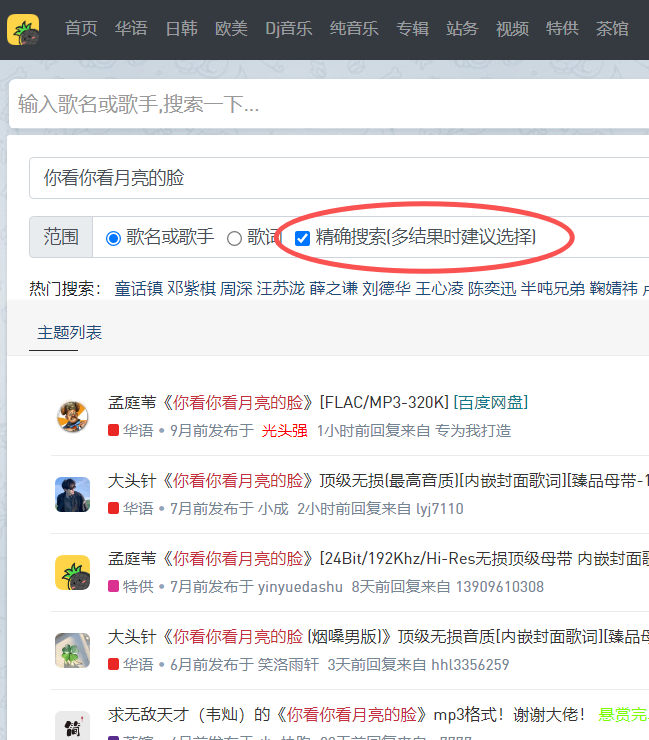Viewport: 649px width, 740px height.
Task: Open the 百度网盘 link in first thread
Action: click(x=490, y=403)
